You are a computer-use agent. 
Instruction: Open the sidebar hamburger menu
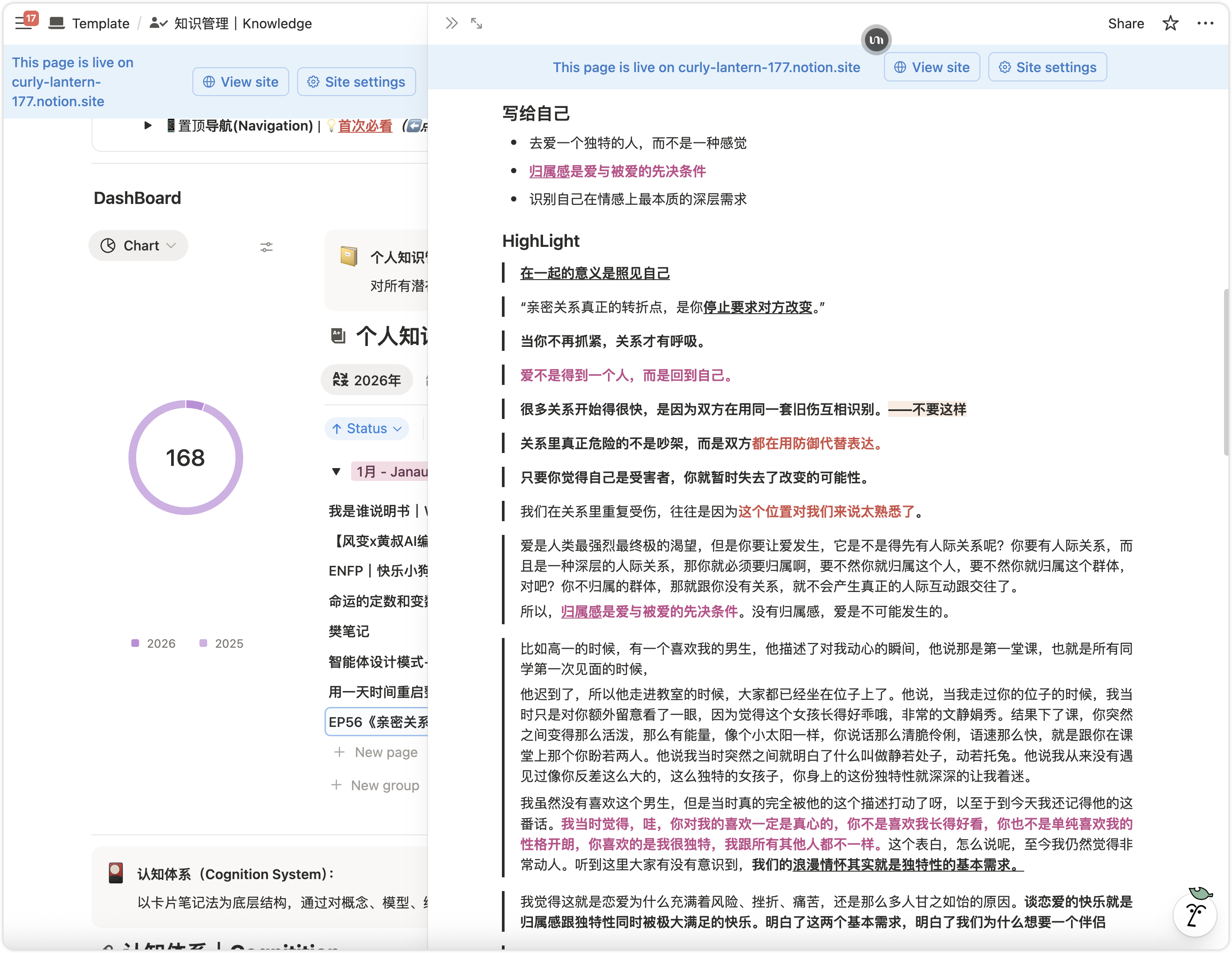[23, 23]
